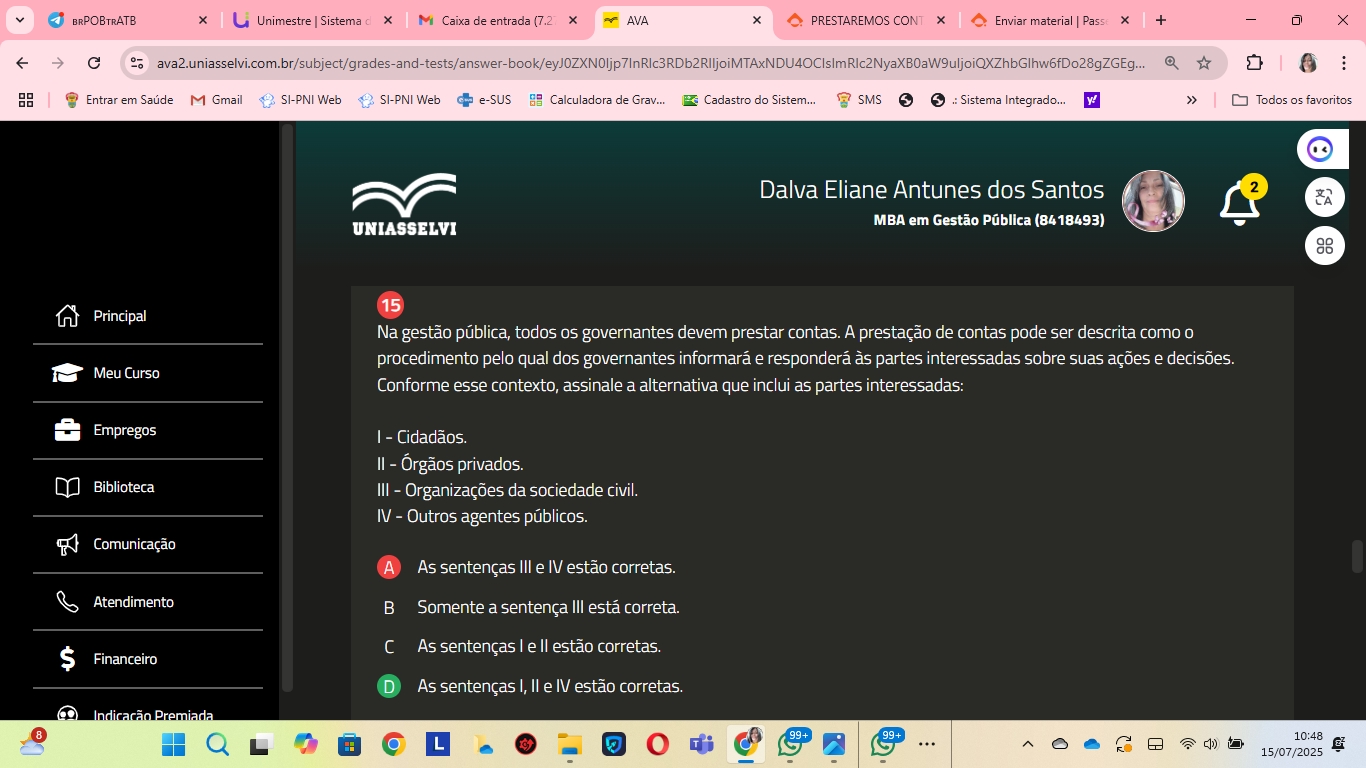Click the page vertical scrollbar thumb
1366x768 pixels.
(x=1357, y=556)
